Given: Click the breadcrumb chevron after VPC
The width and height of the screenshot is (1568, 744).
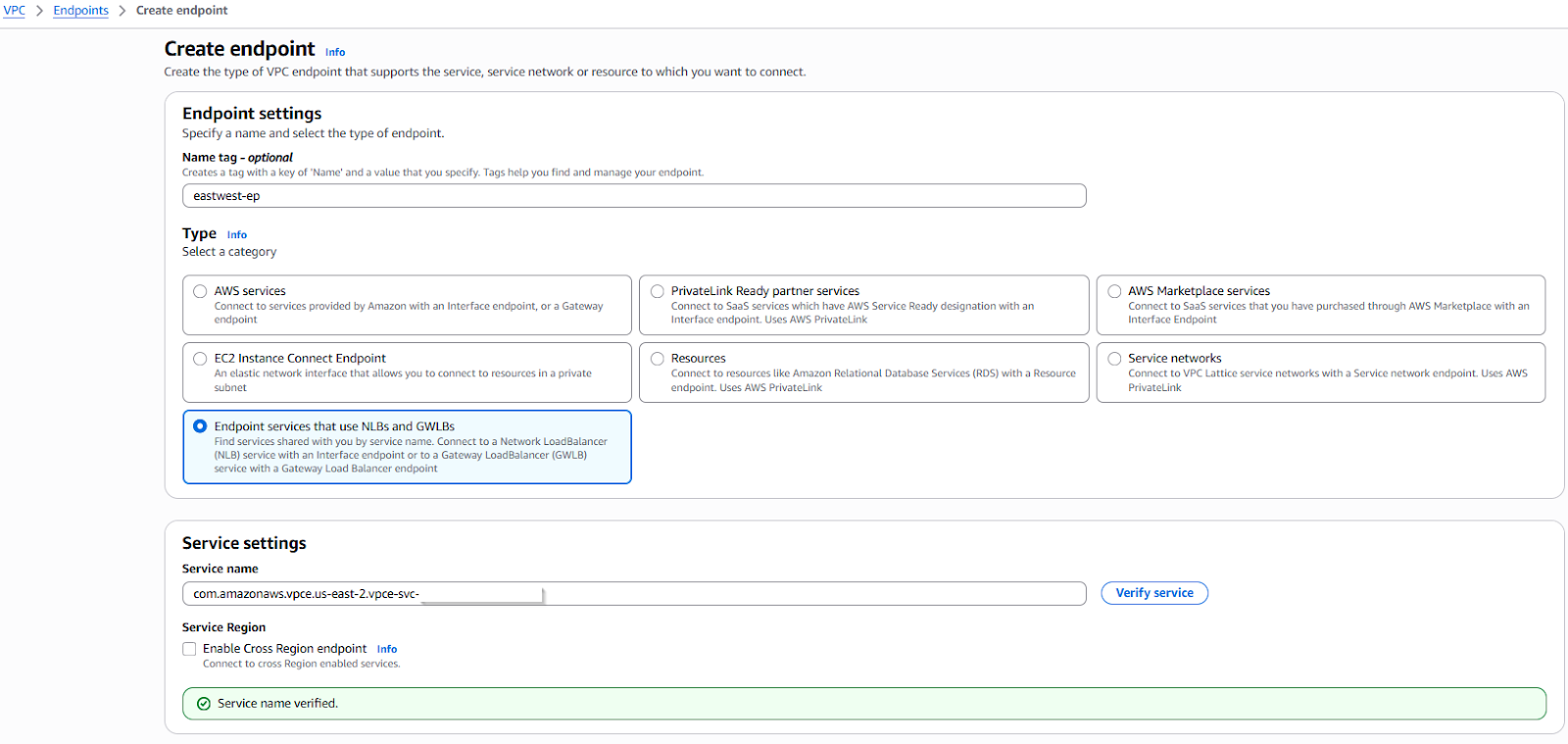Looking at the screenshot, I should pos(39,11).
